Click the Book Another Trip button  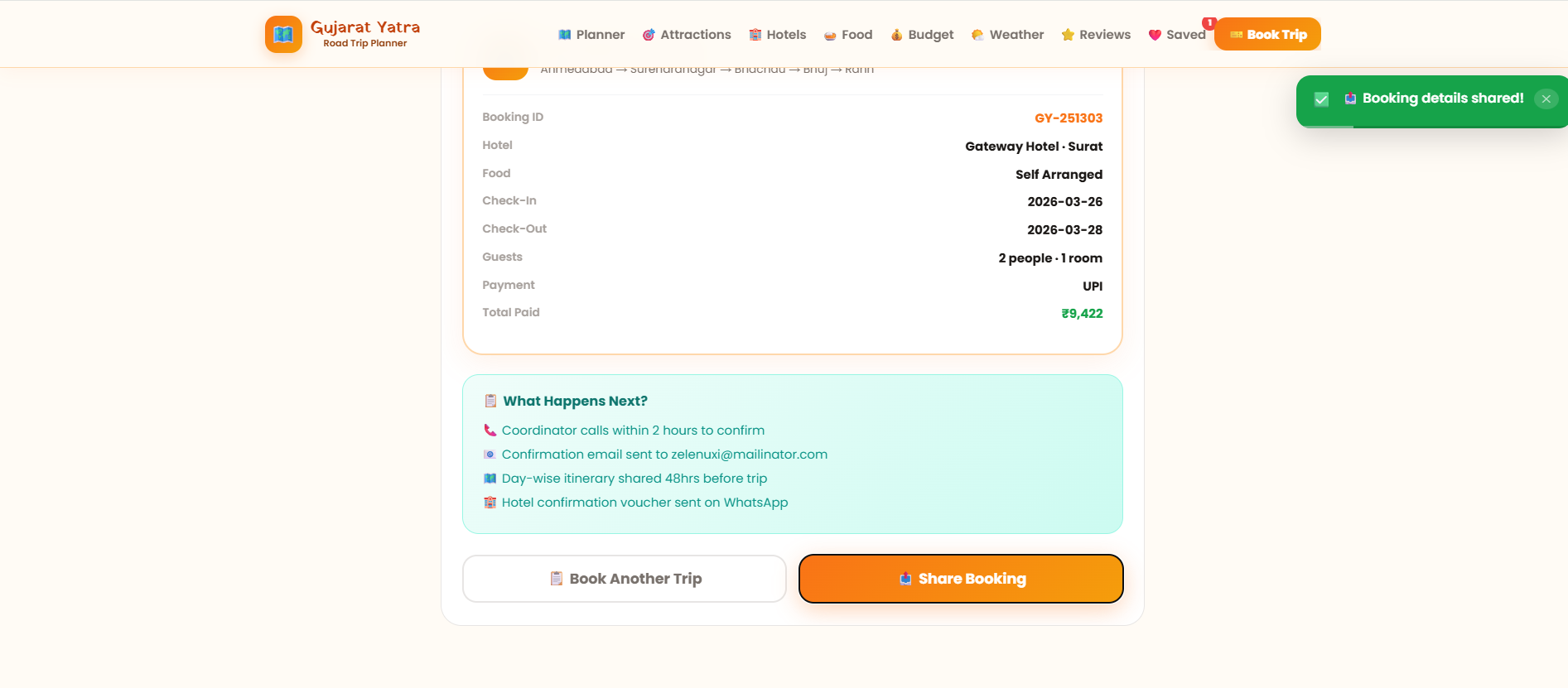coord(624,578)
